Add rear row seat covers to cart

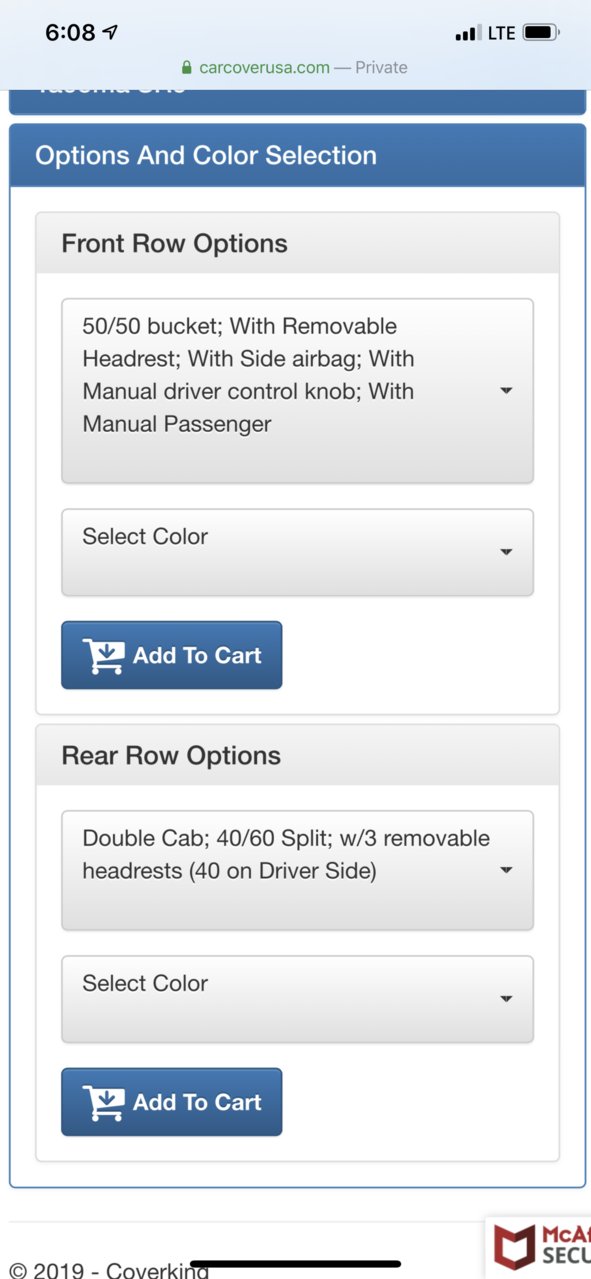coord(172,1102)
